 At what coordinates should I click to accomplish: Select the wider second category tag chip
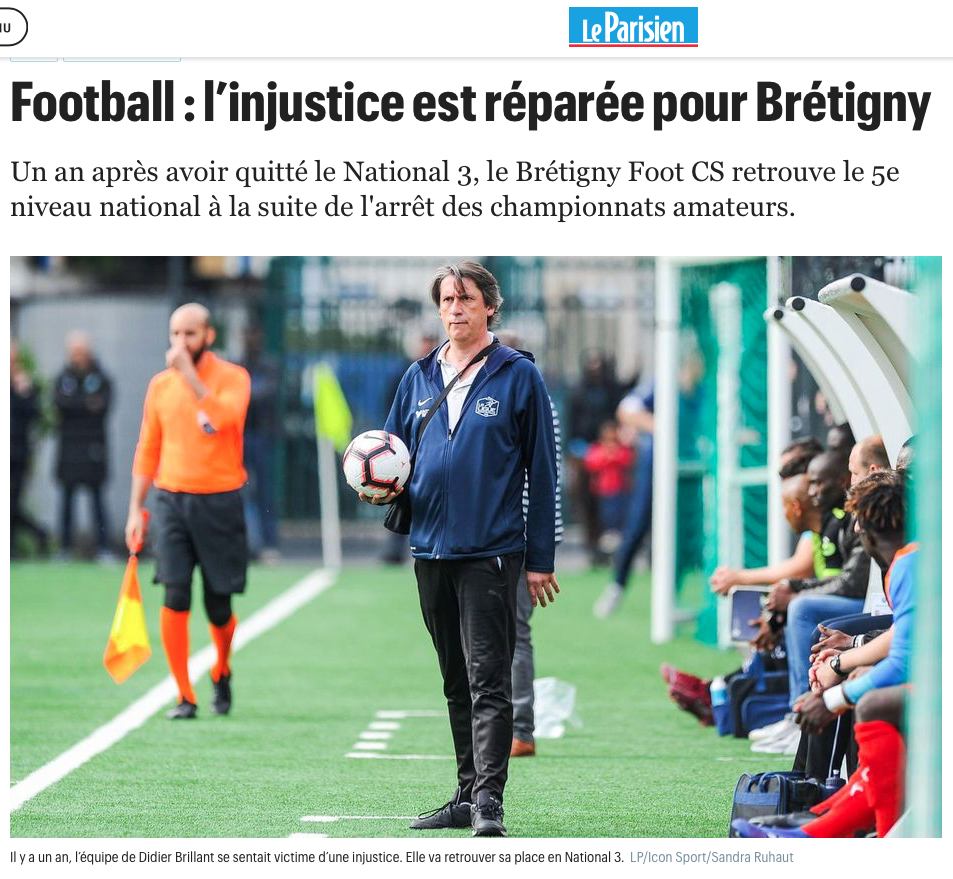tap(122, 59)
